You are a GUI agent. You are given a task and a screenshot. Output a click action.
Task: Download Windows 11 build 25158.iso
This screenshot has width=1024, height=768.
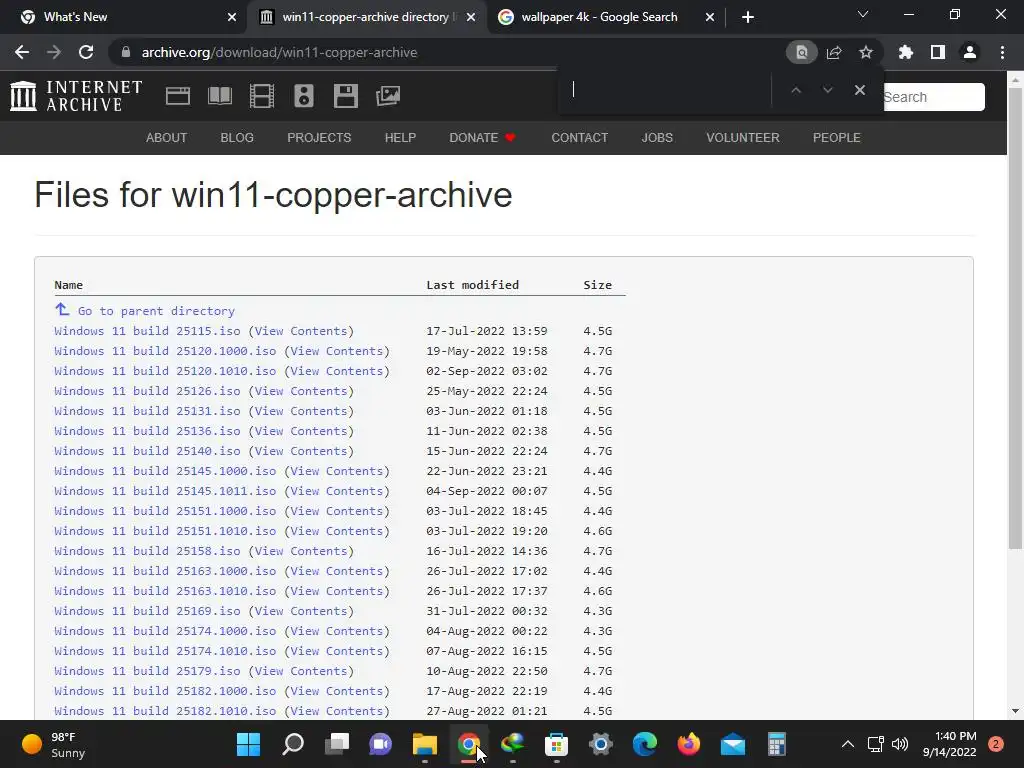click(147, 551)
